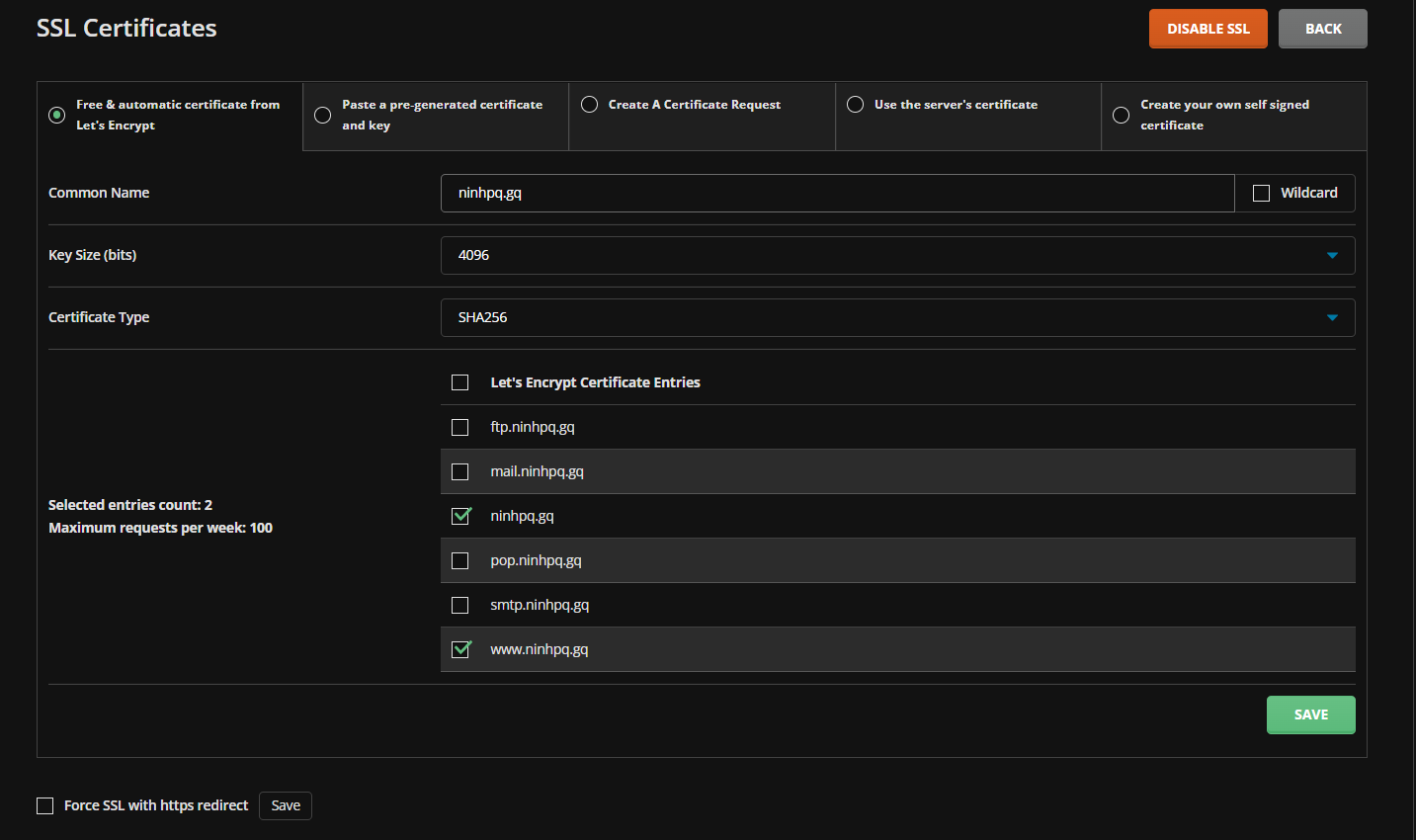The image size is (1416, 840).
Task: Uncheck the www.ninhpq.gq entry
Action: (x=460, y=649)
